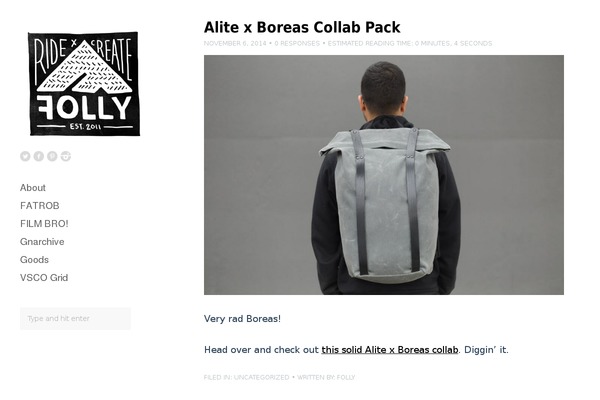Focus the 'Type and hit enter' search field

(75, 318)
